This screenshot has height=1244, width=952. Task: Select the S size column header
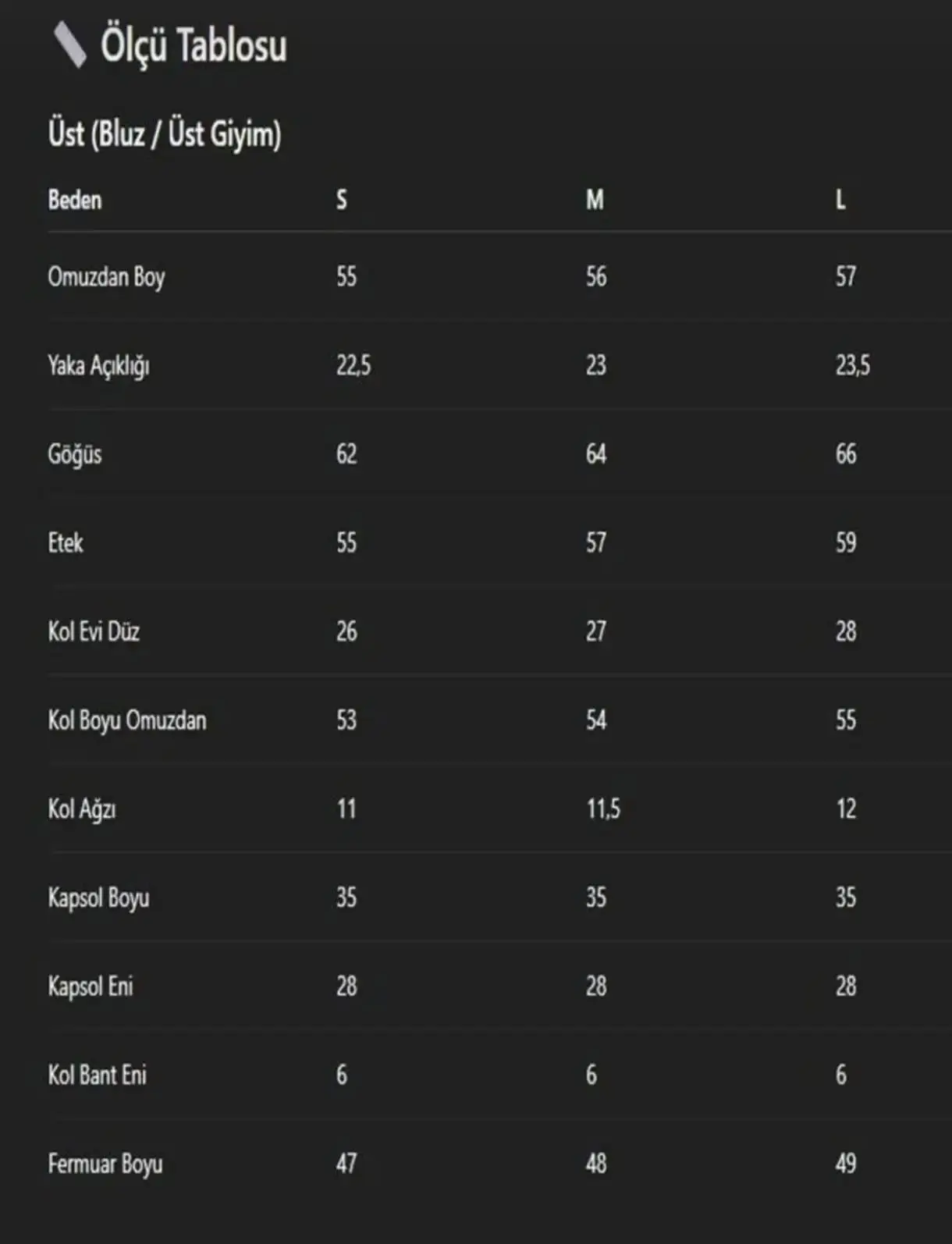(x=342, y=201)
